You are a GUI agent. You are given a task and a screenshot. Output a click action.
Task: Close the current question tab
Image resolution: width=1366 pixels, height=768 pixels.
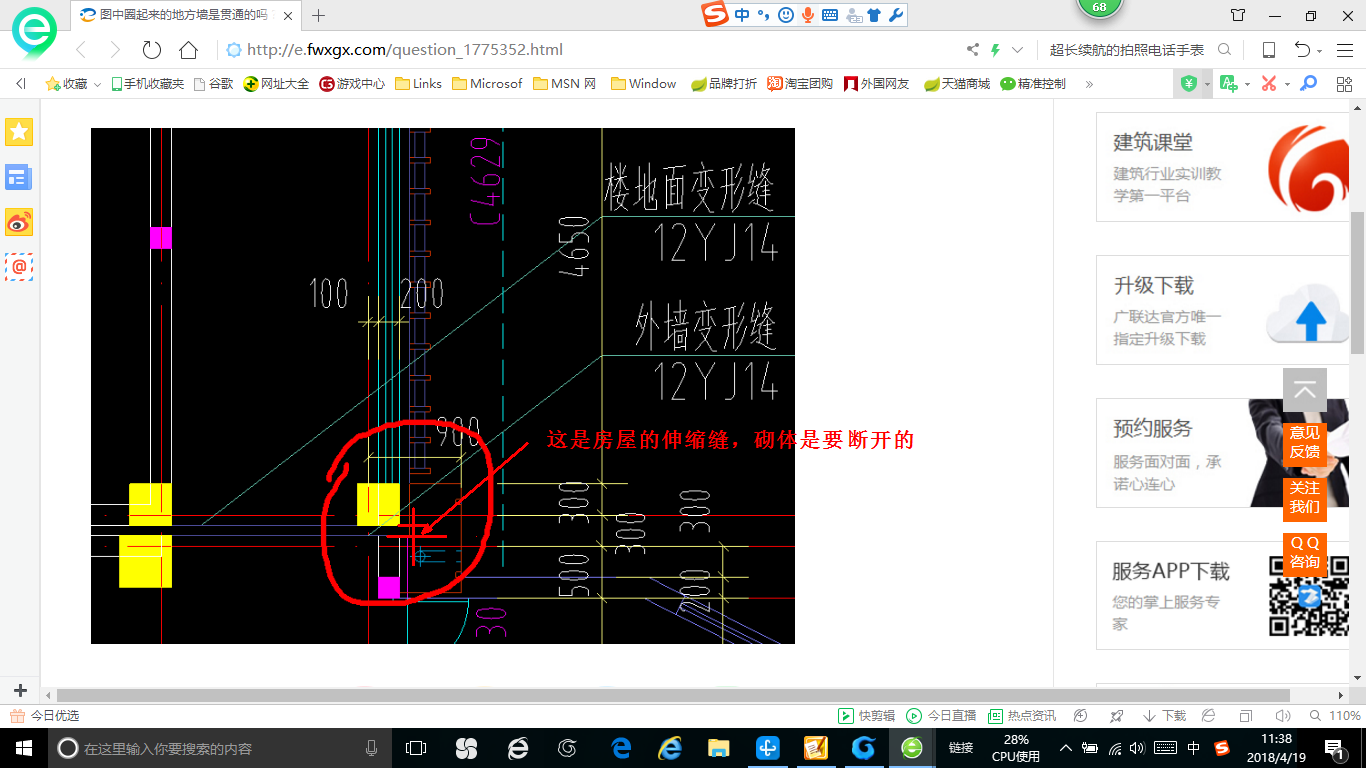[x=289, y=15]
